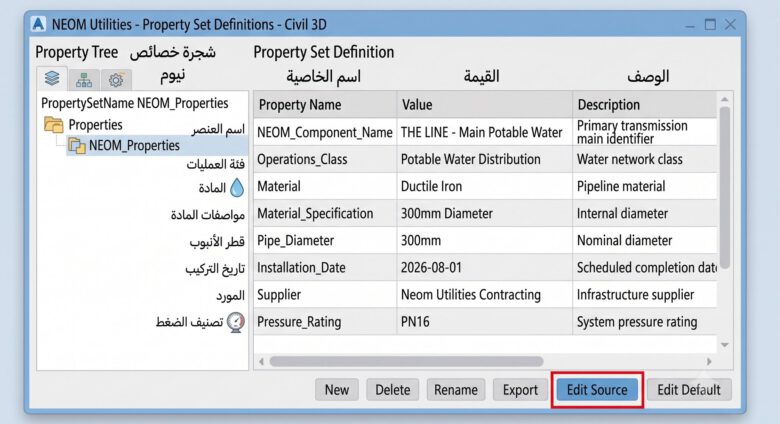Click the Autodesk logo in title bar

[x=38, y=24]
